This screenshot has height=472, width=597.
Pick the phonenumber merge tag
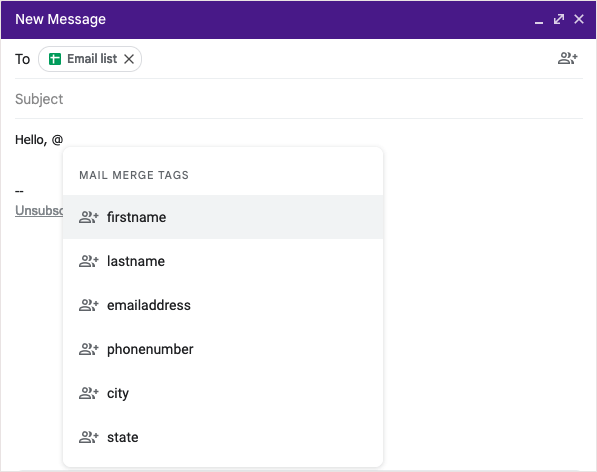coord(223,349)
